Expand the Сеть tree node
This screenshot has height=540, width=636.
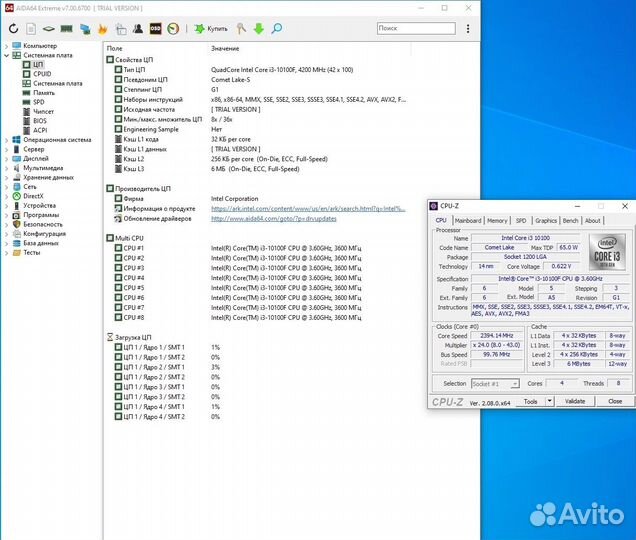click(x=6, y=187)
